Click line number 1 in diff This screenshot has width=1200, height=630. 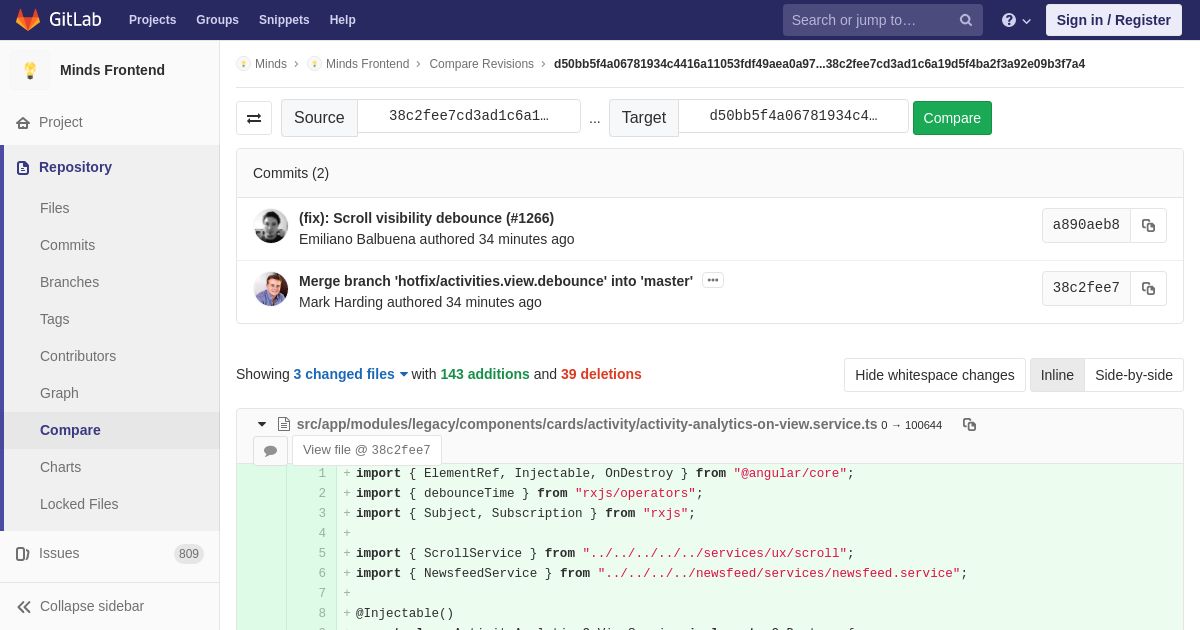[x=322, y=474]
